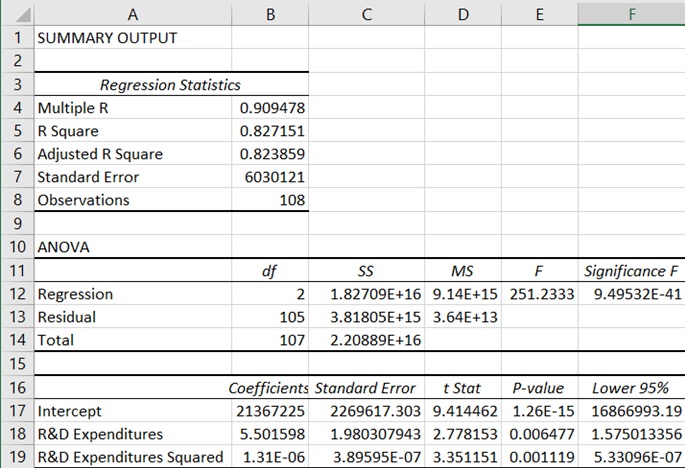Click the t Stat heading
685x468 pixels.
click(462, 388)
